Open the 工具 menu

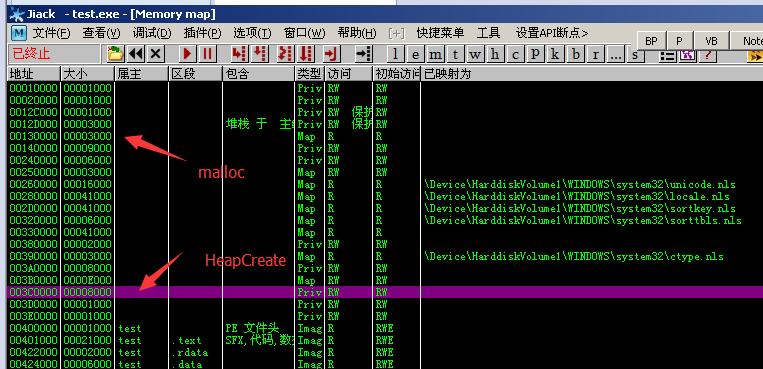point(489,33)
